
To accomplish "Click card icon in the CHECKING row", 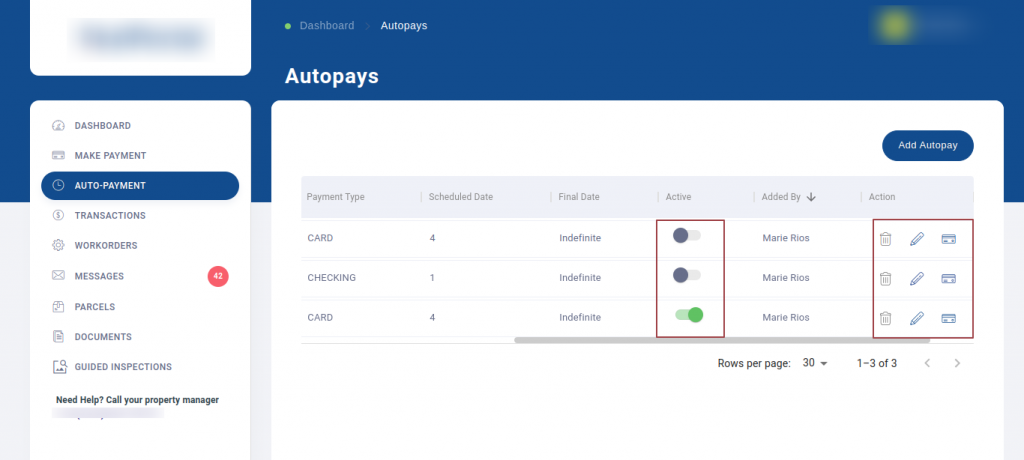I will pos(948,279).
